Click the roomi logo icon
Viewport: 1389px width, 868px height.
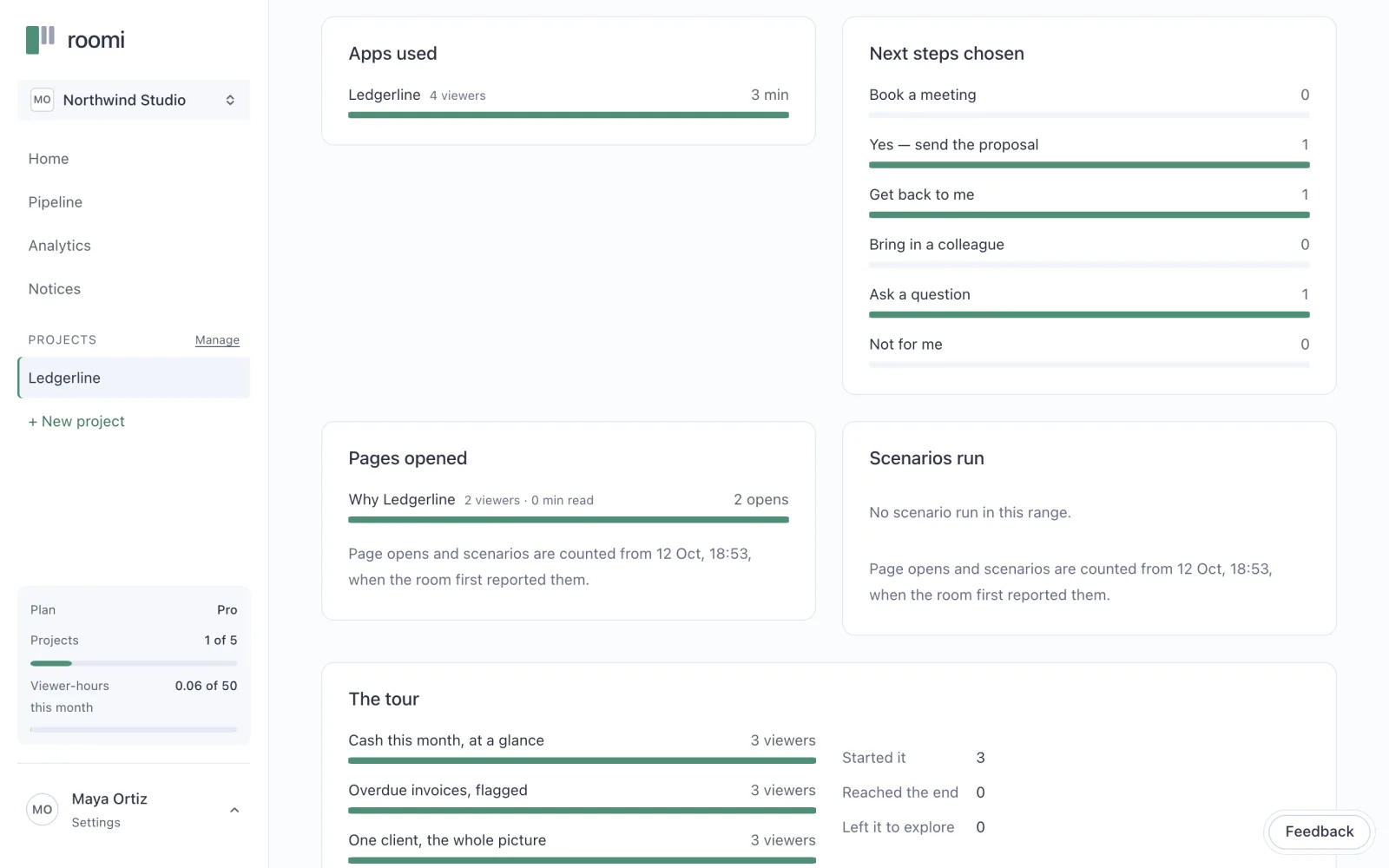[40, 39]
